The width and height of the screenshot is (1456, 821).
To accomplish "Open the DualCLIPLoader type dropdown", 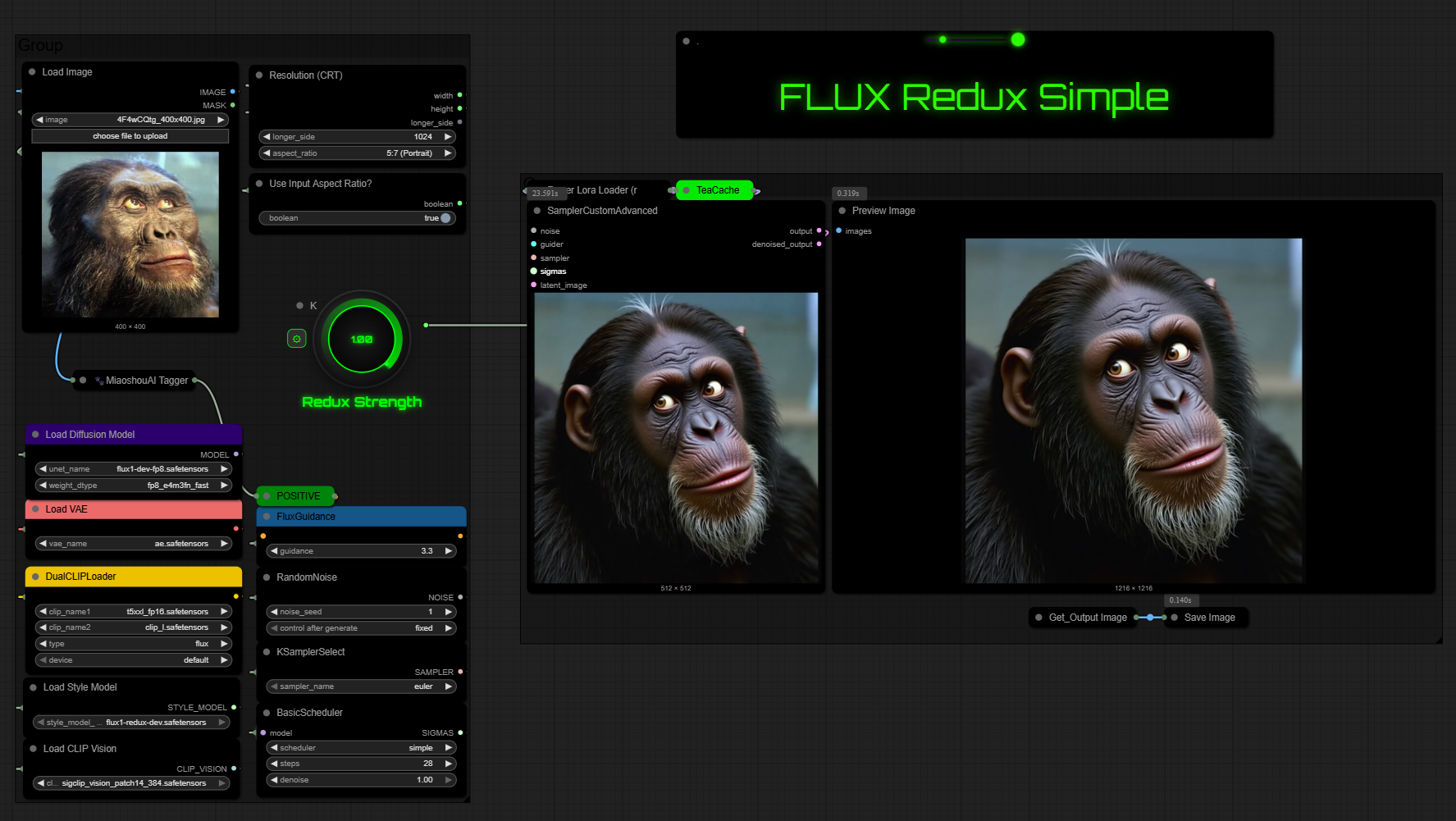I will (134, 644).
